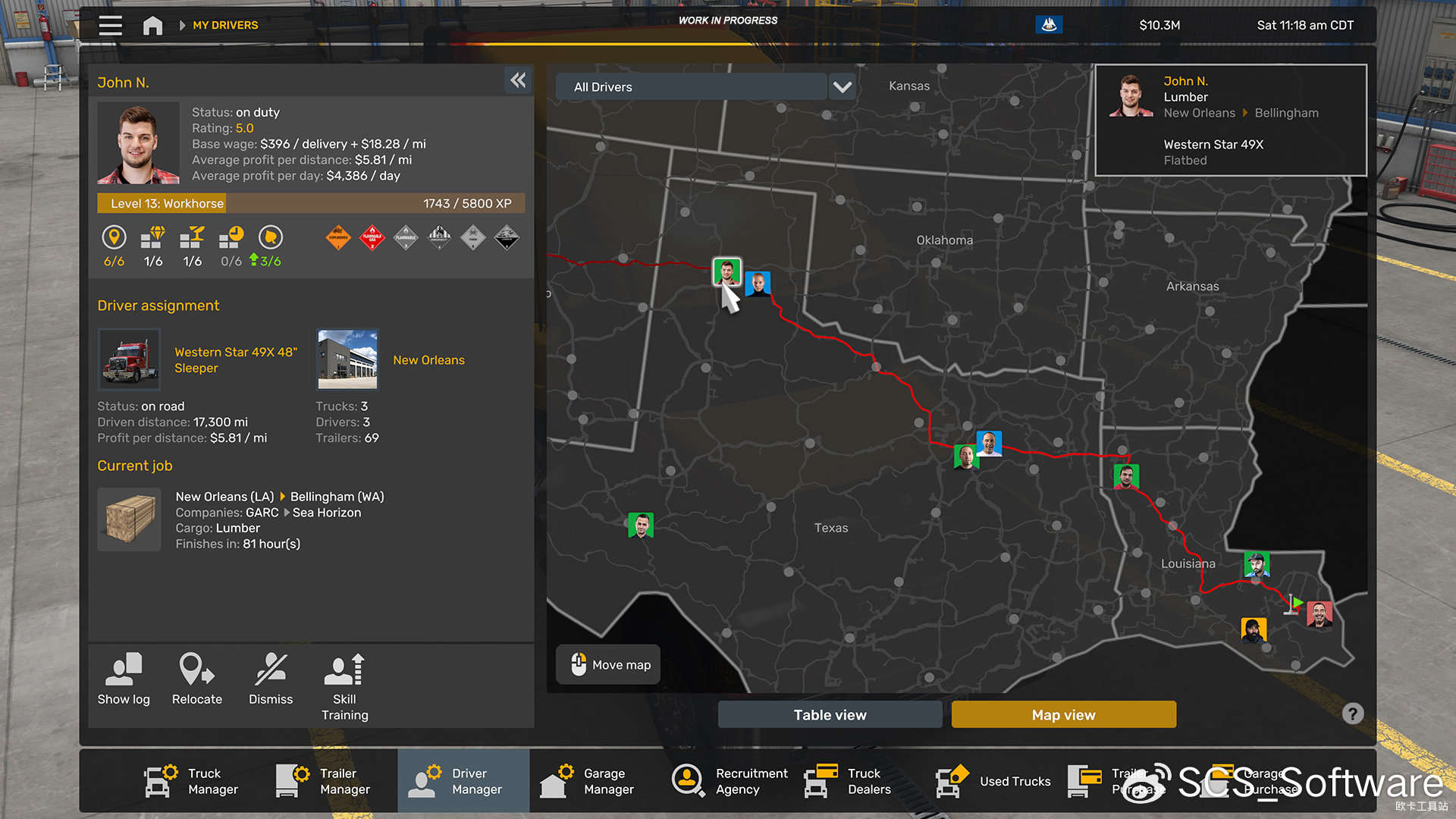The height and width of the screenshot is (819, 1456).
Task: Collapse the driver details panel
Action: (x=518, y=80)
